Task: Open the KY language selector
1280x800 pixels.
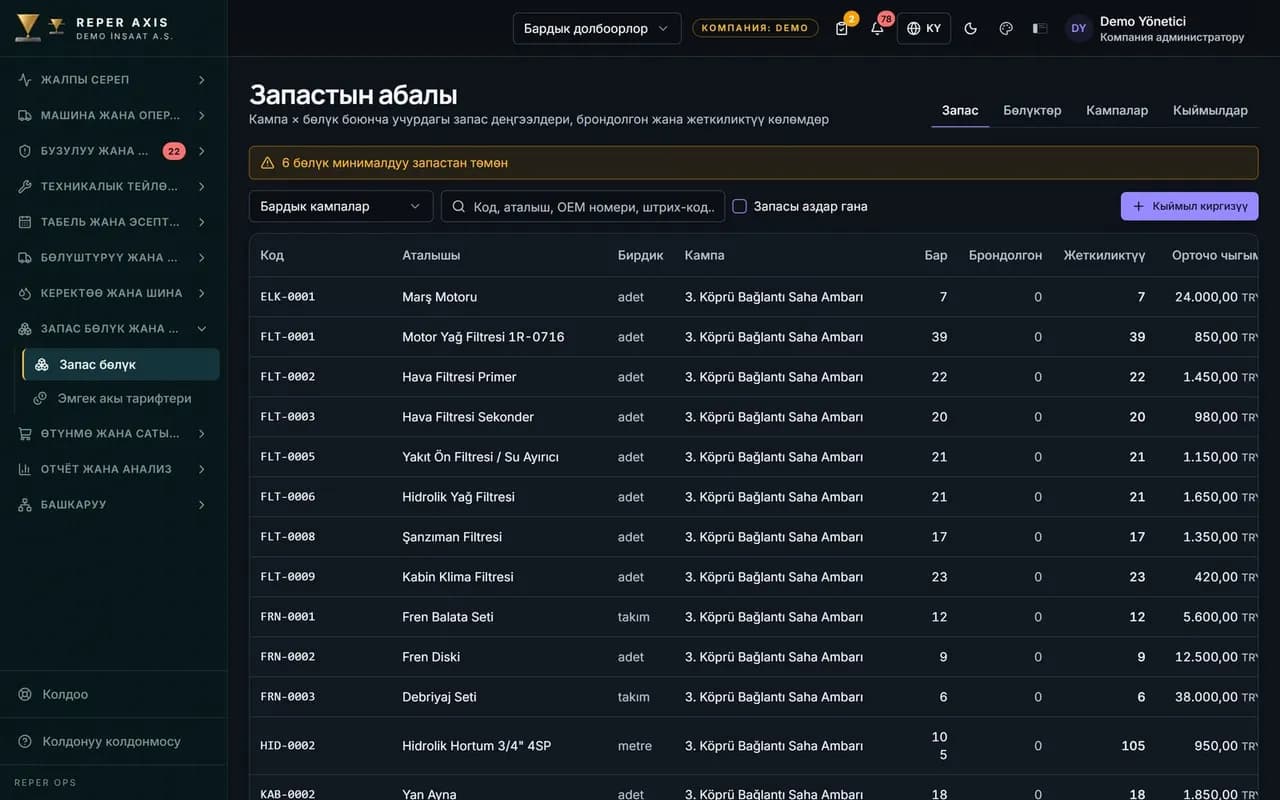Action: click(924, 28)
